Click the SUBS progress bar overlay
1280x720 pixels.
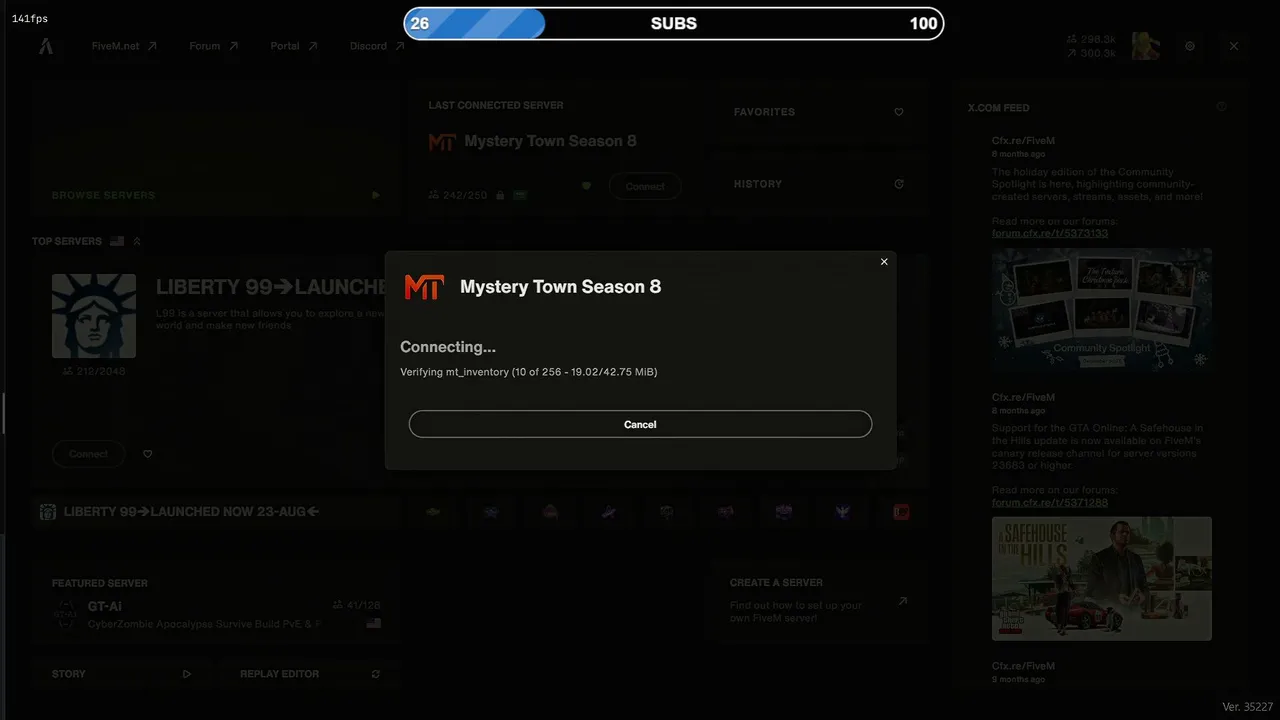pyautogui.click(x=674, y=23)
